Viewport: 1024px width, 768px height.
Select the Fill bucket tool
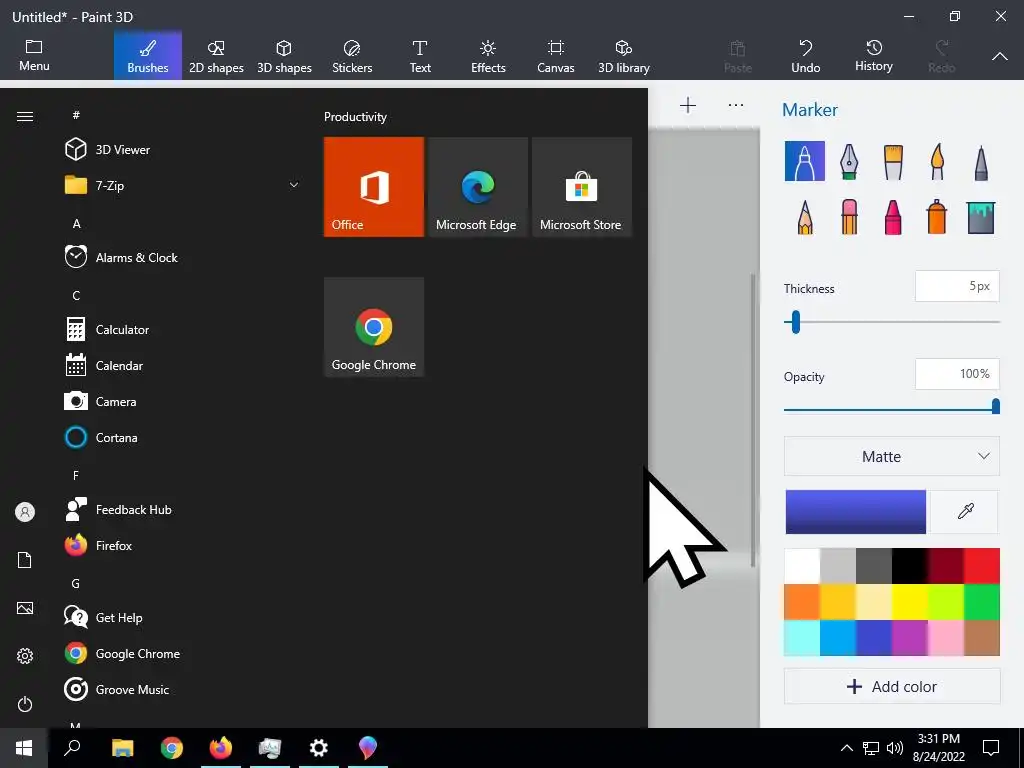[981, 217]
